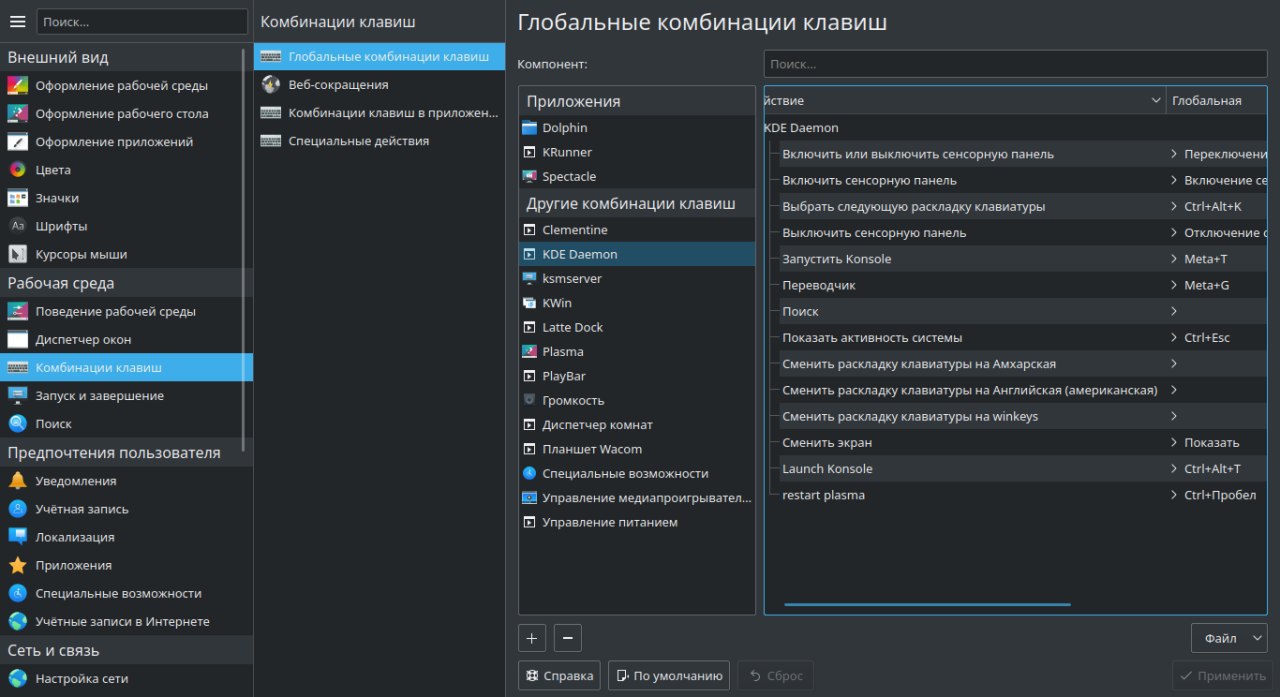This screenshot has height=697, width=1280.
Task: Open the hamburger menu icon
Action: [x=17, y=21]
